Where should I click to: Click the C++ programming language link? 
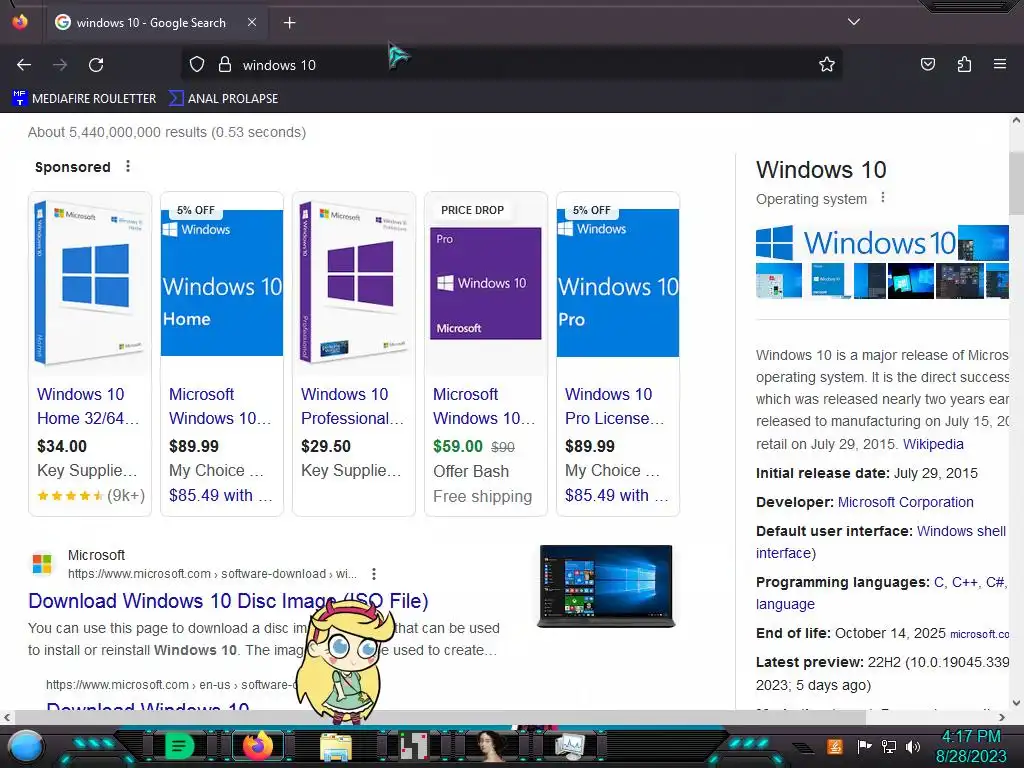click(966, 582)
